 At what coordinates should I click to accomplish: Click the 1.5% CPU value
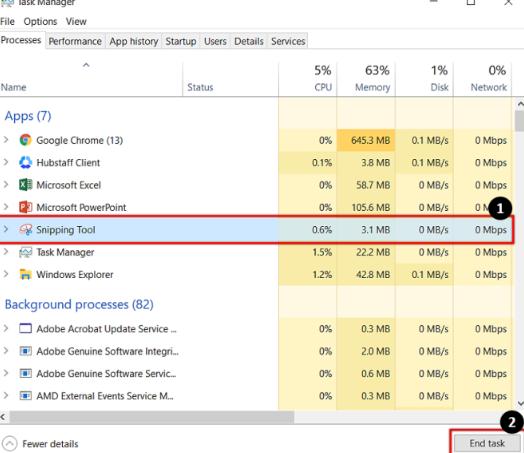[x=322, y=252]
